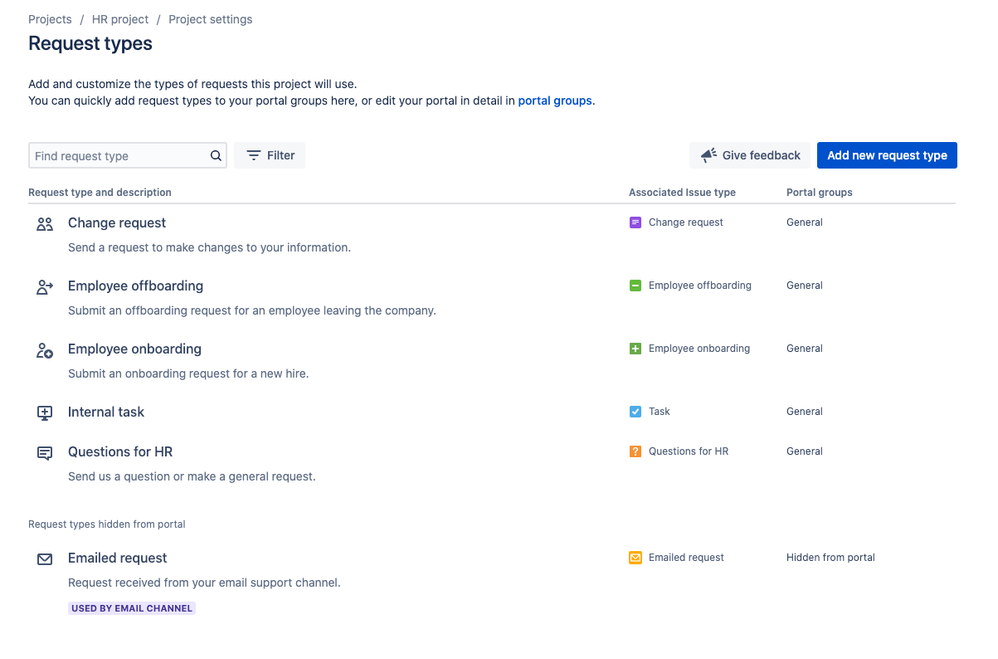Open the portal groups link

click(x=554, y=101)
